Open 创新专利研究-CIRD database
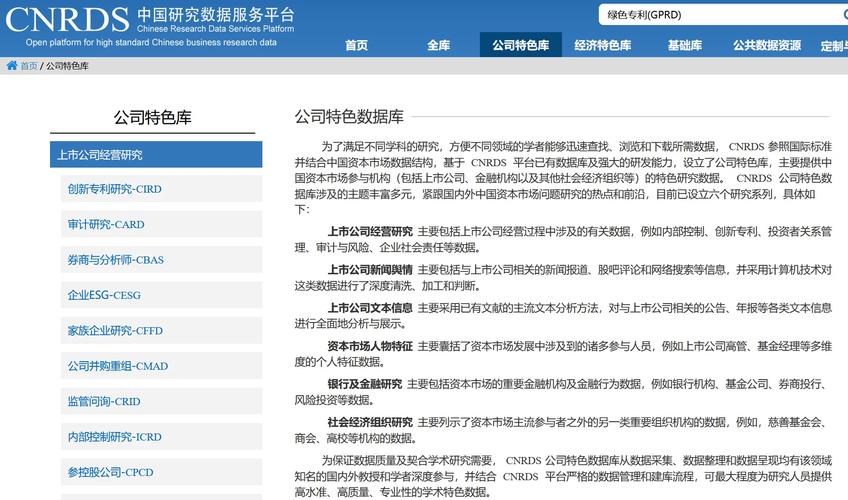 point(161,189)
